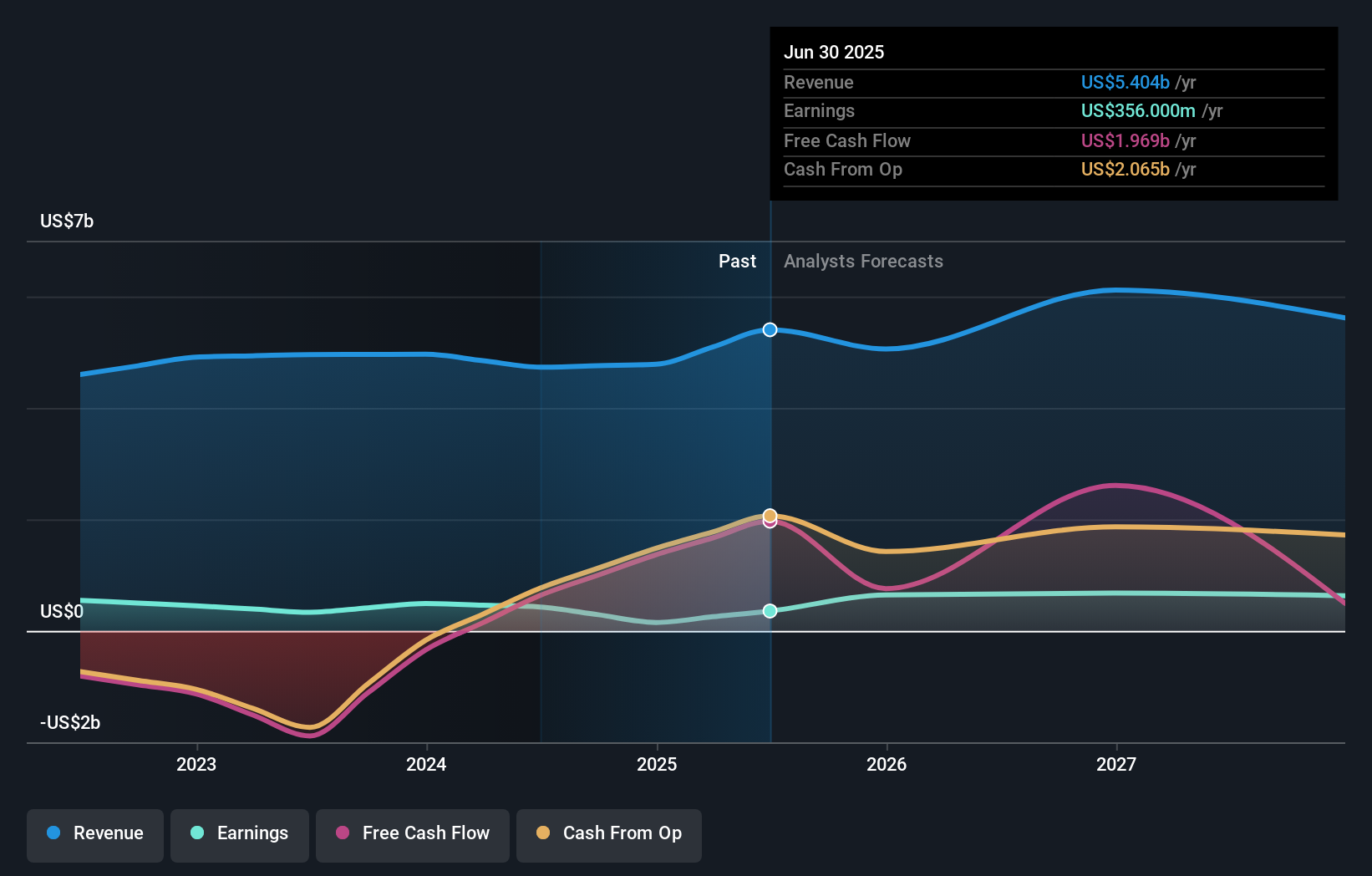Toggle the Earnings series off
The width and height of the screenshot is (1372, 876).
[x=239, y=835]
